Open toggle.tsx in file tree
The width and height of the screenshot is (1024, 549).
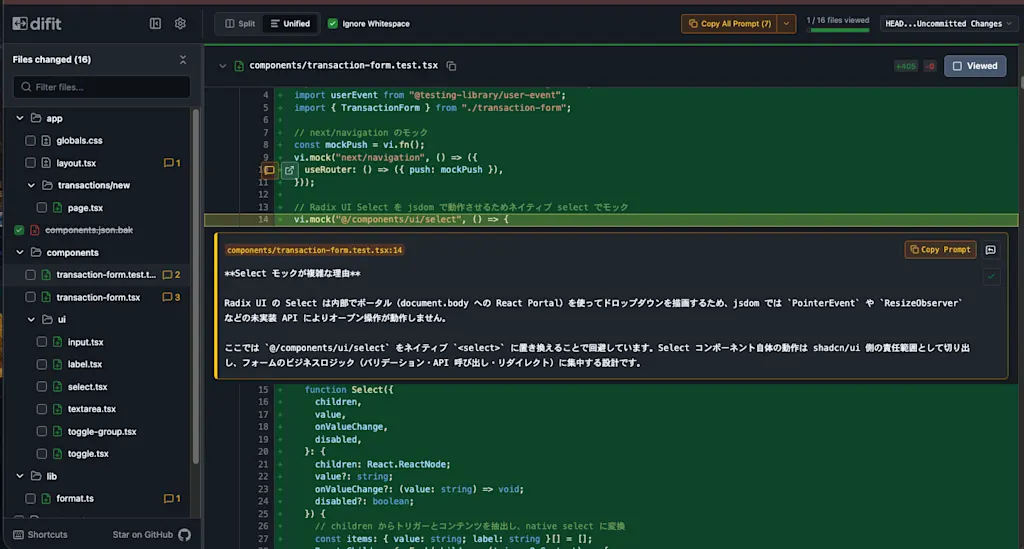[x=88, y=454]
